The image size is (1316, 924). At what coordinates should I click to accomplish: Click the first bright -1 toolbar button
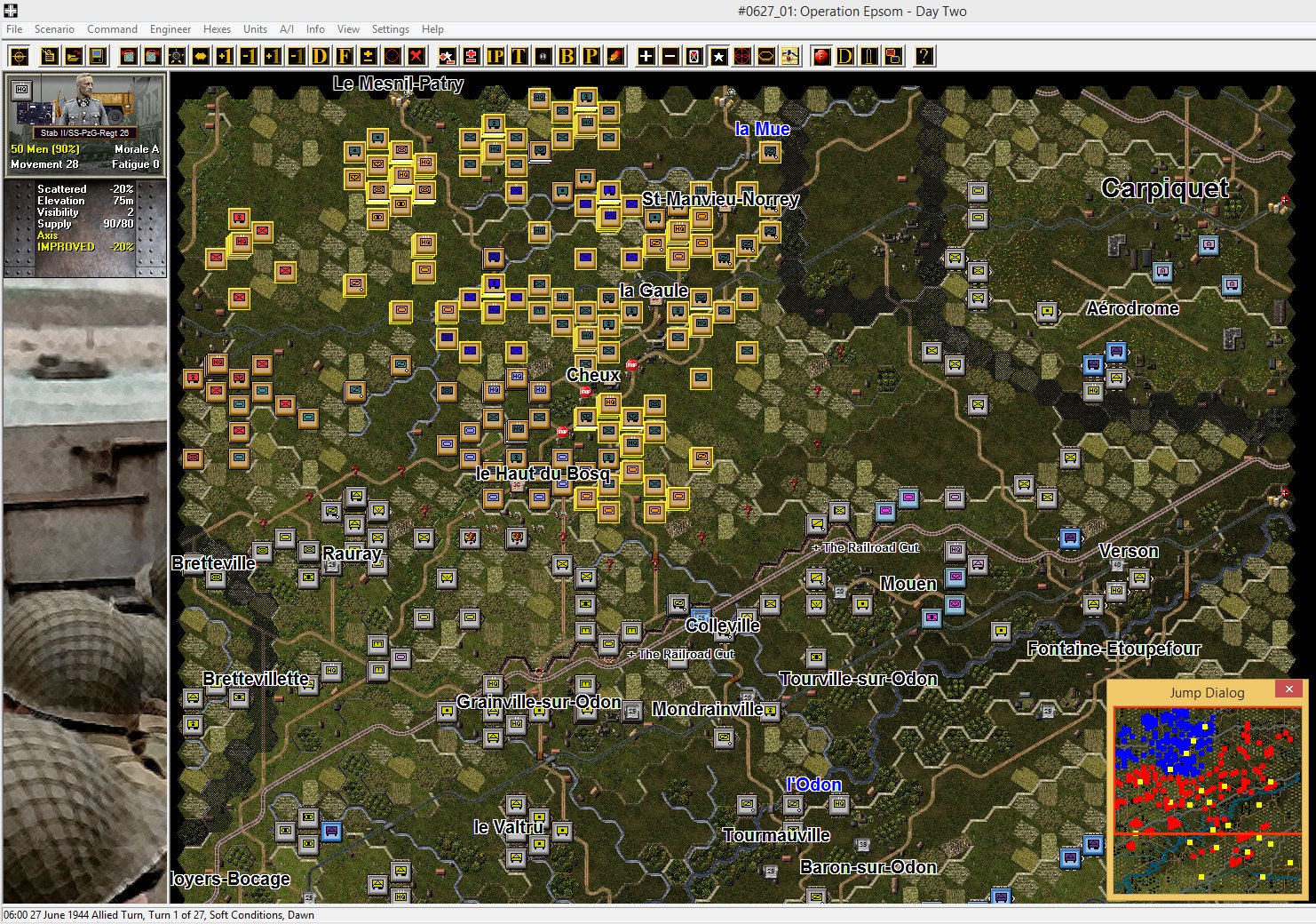(249, 56)
